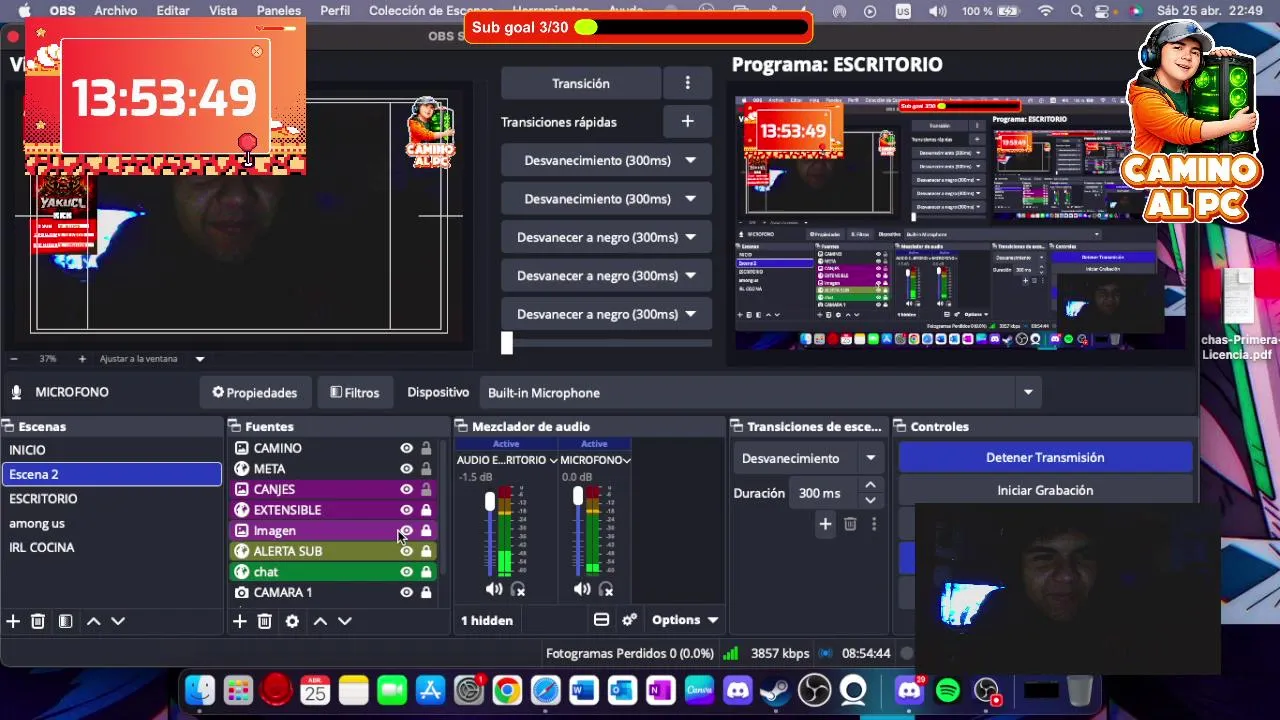Add a quick transition with the plus button
This screenshot has width=1280, height=720.
[687, 121]
